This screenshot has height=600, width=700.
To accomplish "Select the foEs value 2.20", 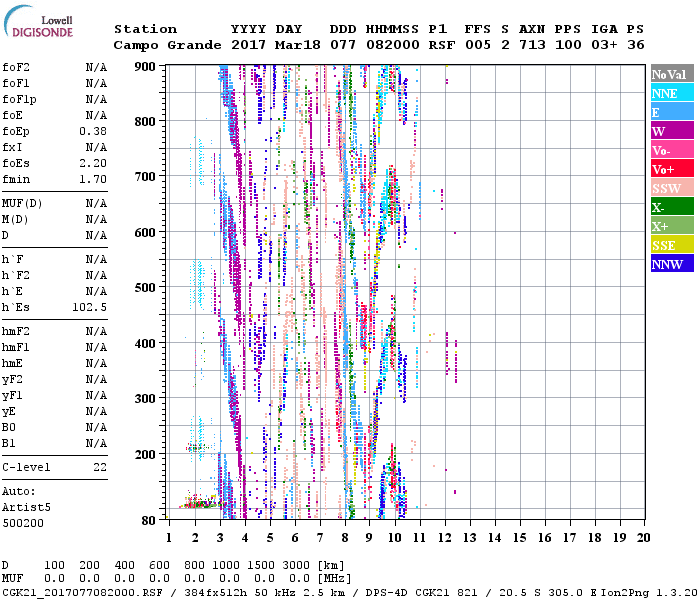I will point(93,163).
